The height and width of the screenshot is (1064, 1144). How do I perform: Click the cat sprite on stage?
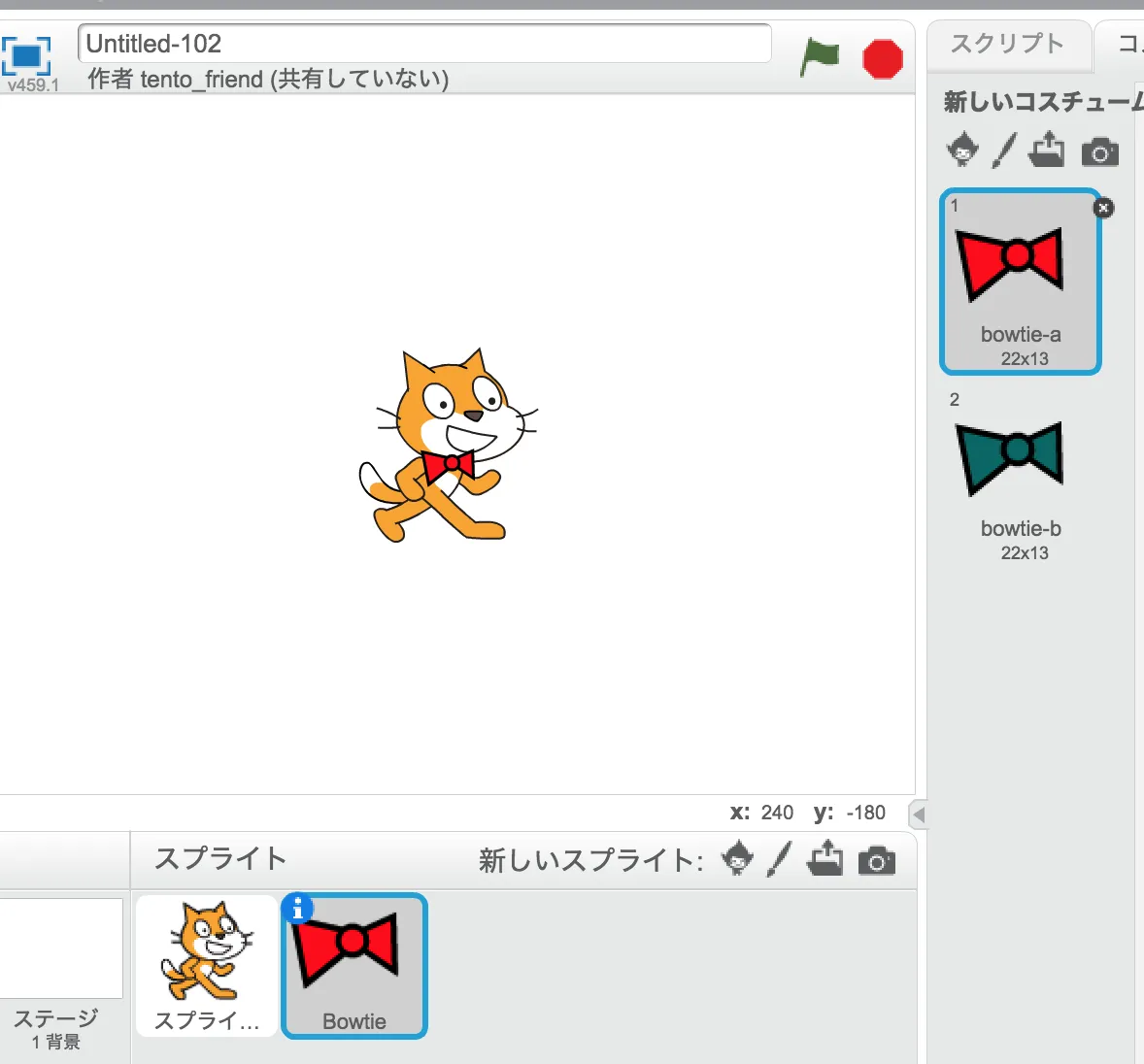(x=449, y=445)
